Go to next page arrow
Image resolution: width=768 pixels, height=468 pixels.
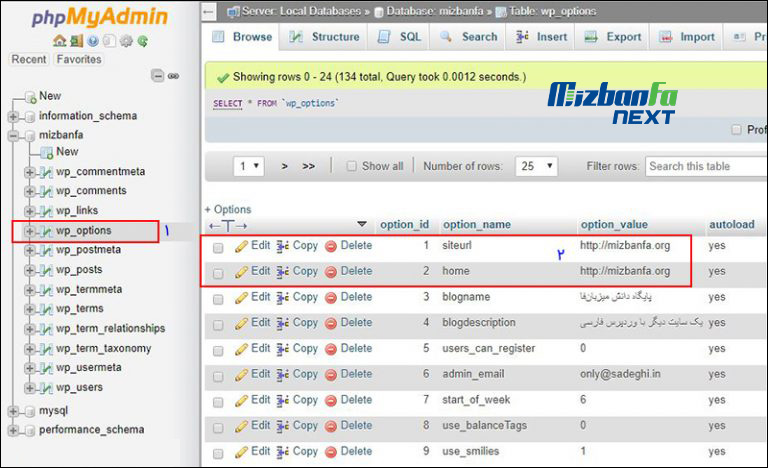(x=285, y=167)
